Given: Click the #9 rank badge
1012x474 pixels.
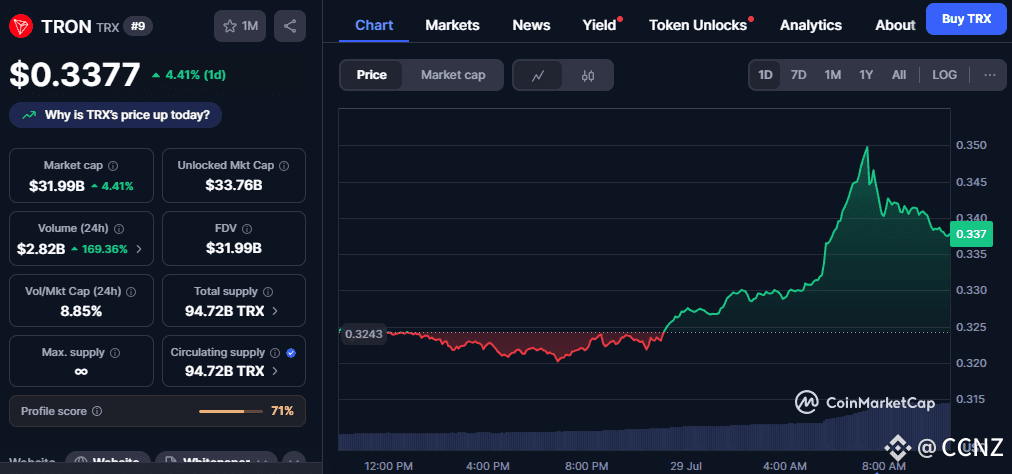Looking at the screenshot, I should 137,26.
